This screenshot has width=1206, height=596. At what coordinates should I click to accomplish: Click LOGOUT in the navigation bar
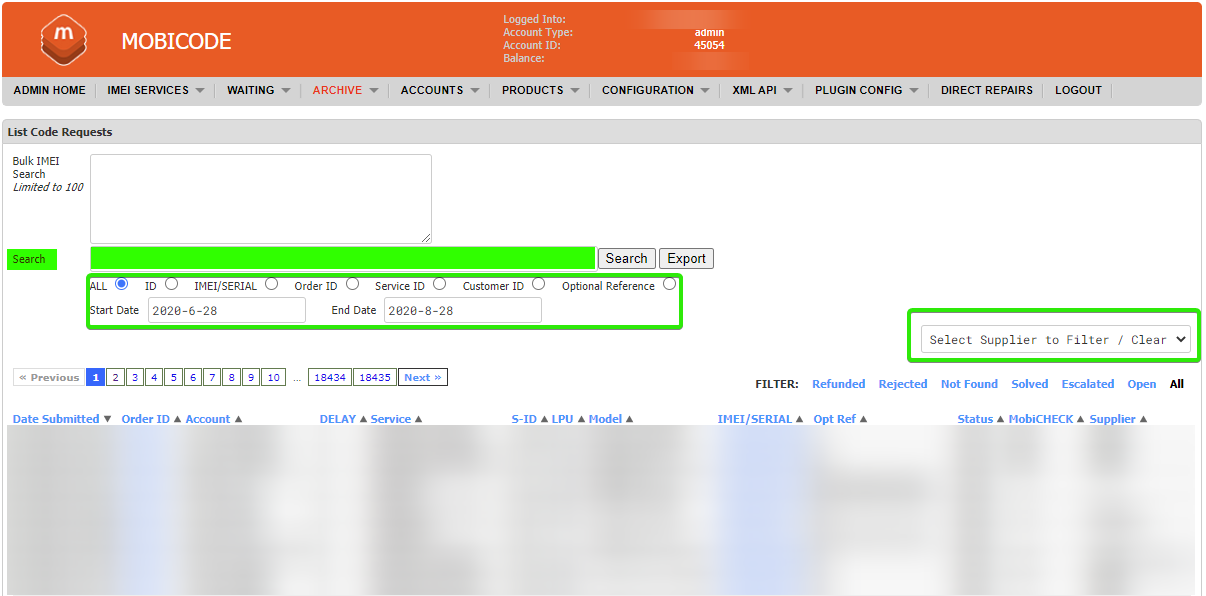[x=1078, y=90]
